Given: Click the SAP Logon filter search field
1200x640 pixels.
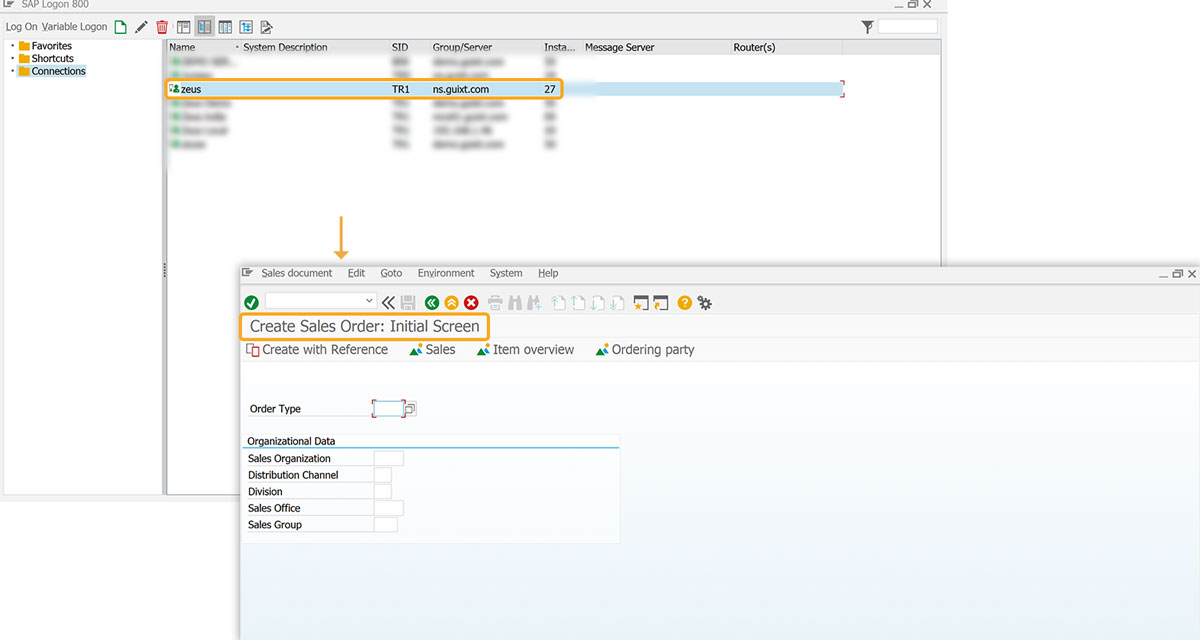Looking at the screenshot, I should pos(908,27).
